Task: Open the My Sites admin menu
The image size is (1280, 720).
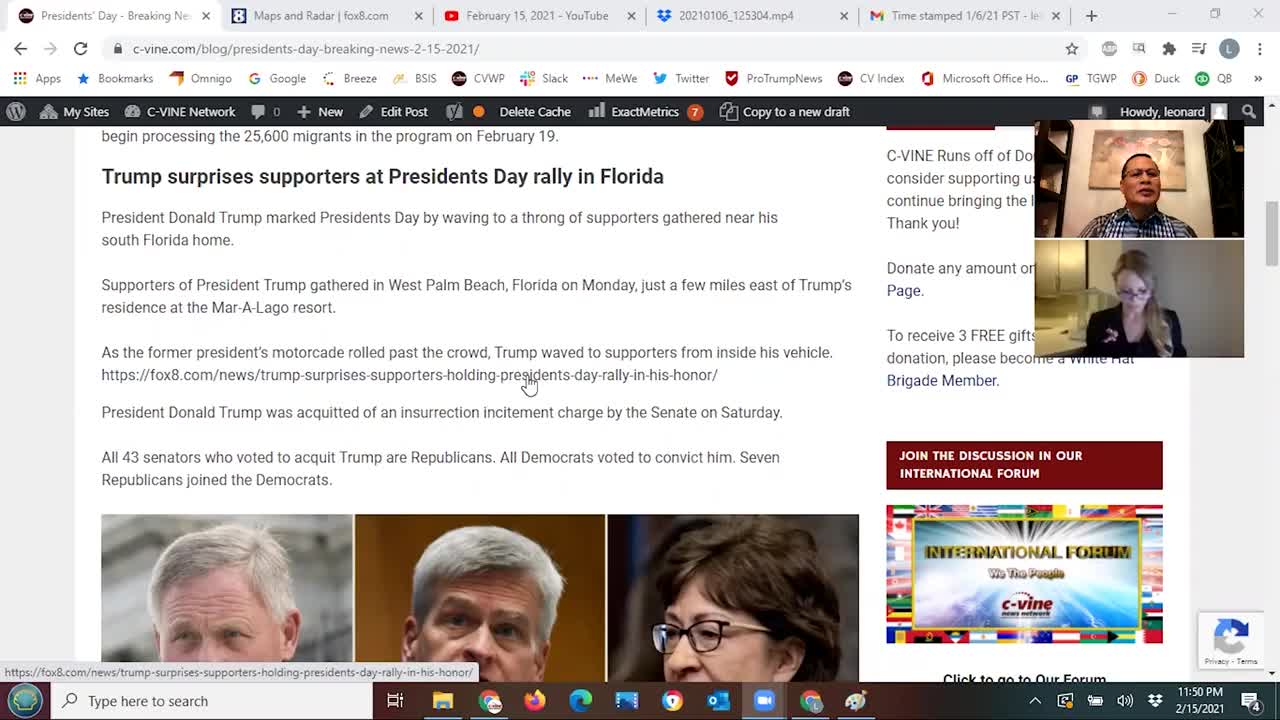Action: pyautogui.click(x=75, y=111)
